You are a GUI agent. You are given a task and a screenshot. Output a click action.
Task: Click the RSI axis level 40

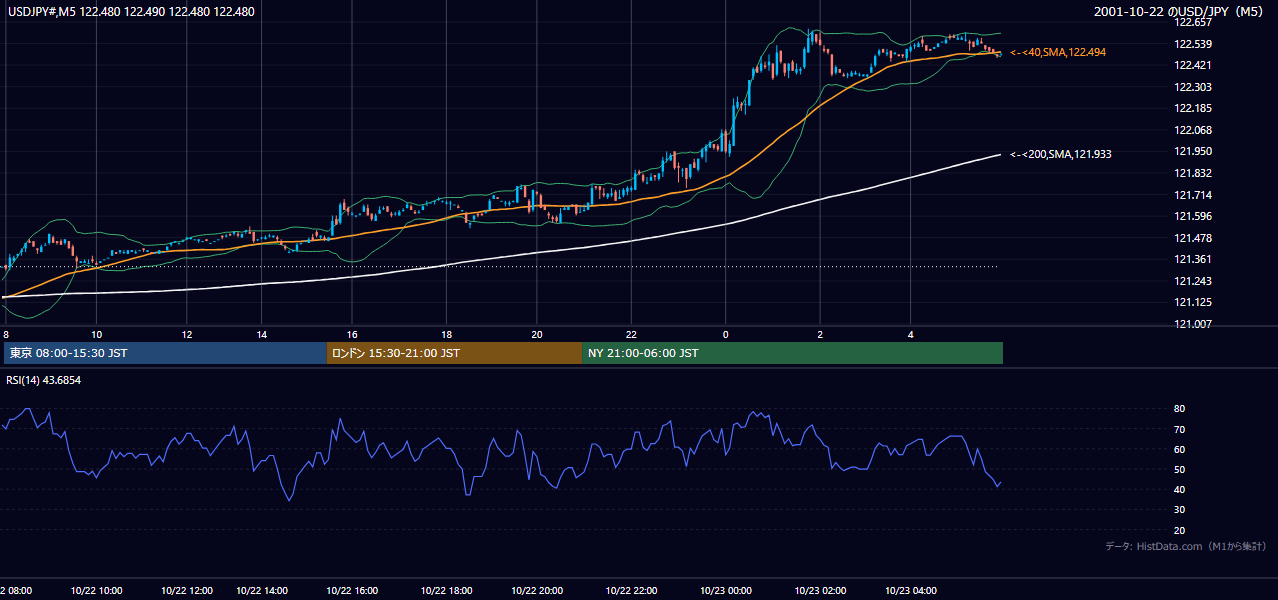click(x=1179, y=490)
